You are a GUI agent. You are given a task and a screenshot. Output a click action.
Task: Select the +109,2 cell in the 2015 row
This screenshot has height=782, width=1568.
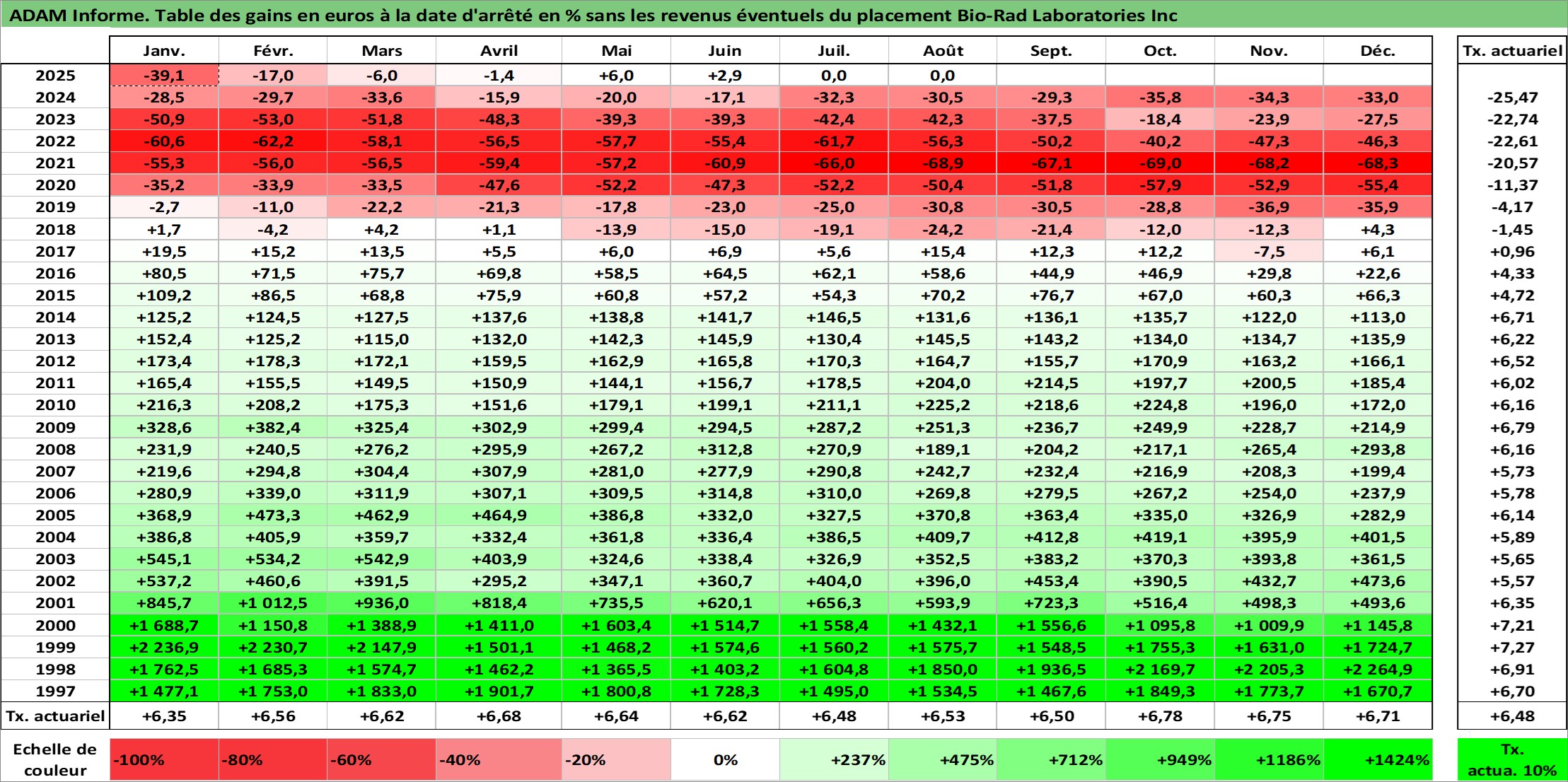click(x=164, y=296)
